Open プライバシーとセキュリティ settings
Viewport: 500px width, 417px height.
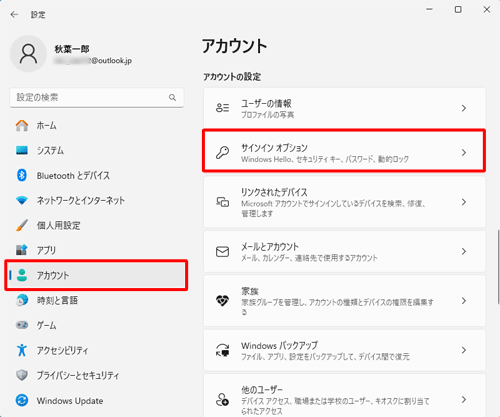point(97,375)
